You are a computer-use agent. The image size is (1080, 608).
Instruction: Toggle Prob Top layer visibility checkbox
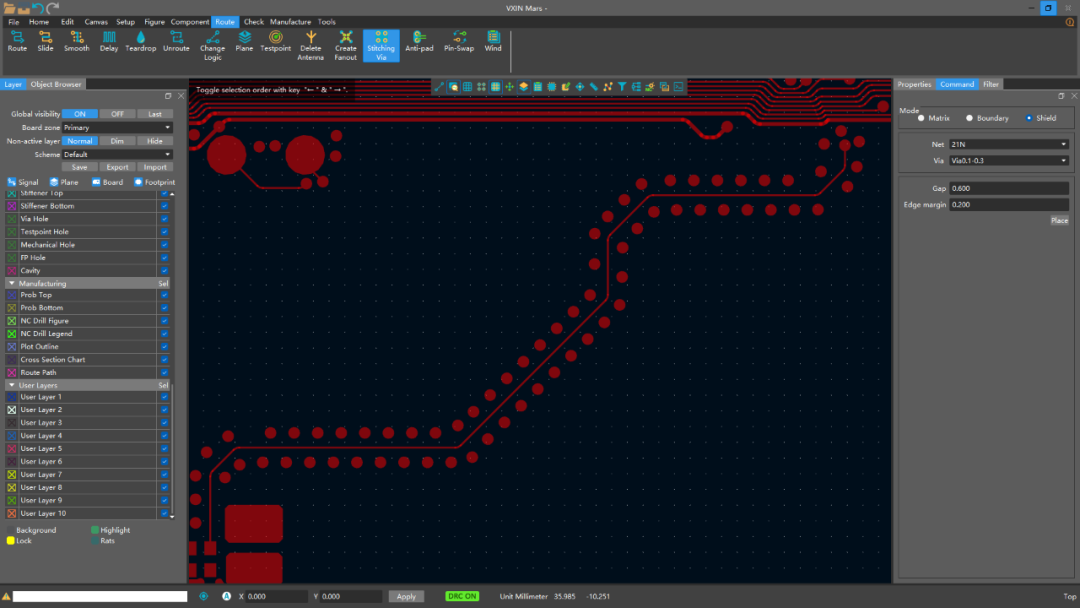(x=164, y=295)
